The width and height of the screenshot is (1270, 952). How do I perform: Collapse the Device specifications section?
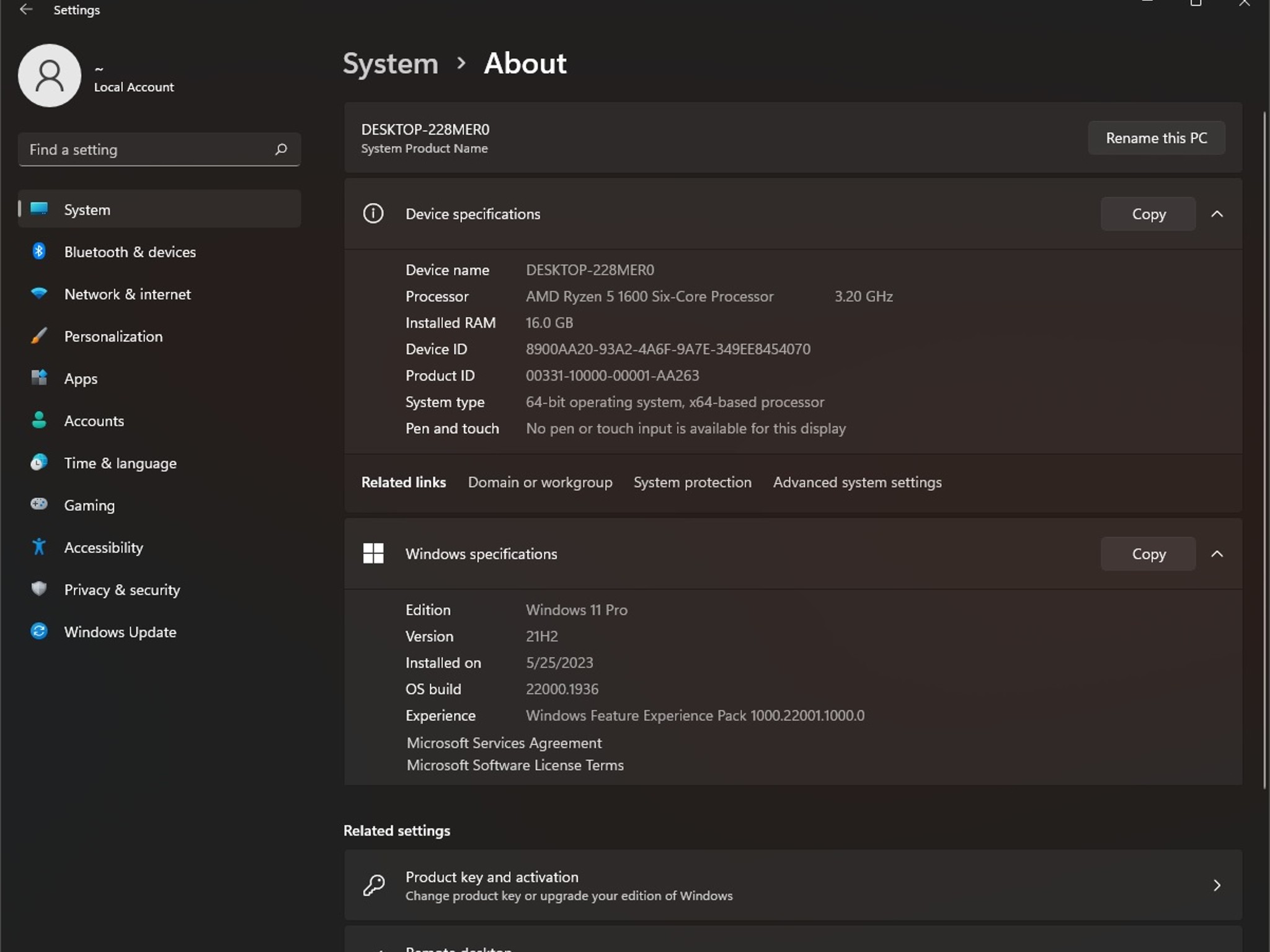(x=1217, y=214)
